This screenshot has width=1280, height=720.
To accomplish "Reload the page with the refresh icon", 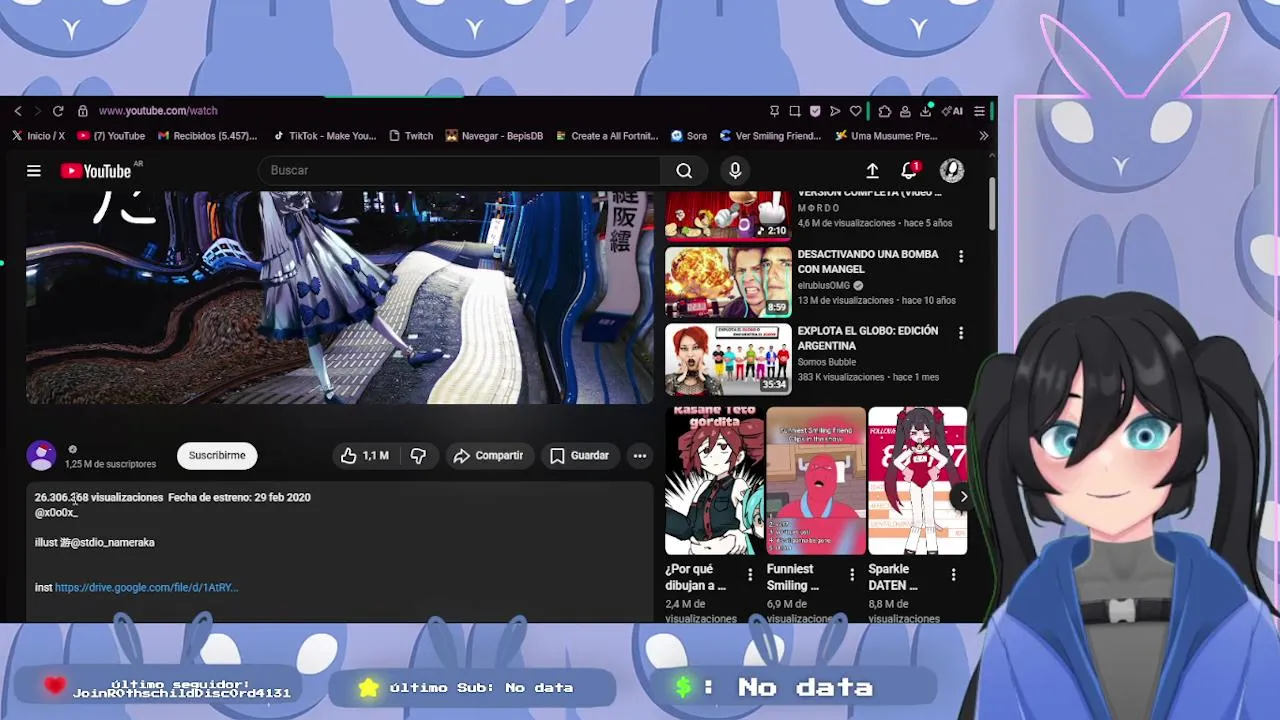I will (58, 111).
